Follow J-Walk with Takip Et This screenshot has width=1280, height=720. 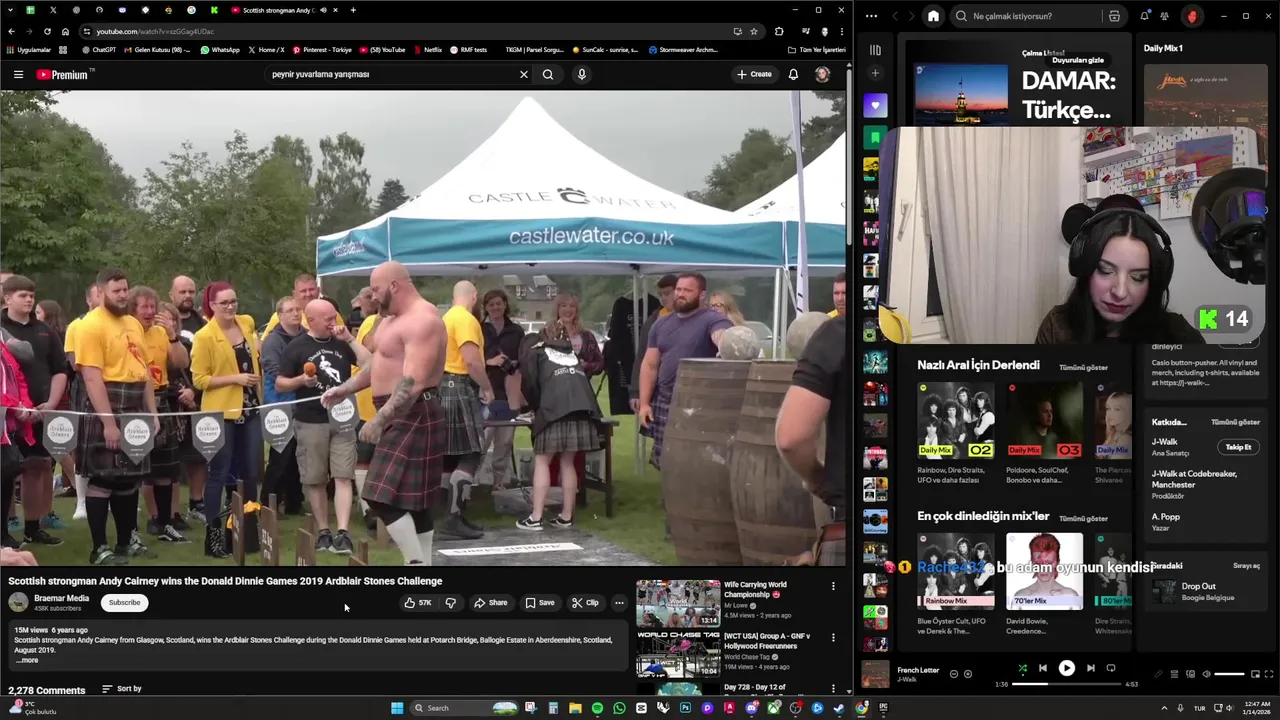click(x=1238, y=447)
